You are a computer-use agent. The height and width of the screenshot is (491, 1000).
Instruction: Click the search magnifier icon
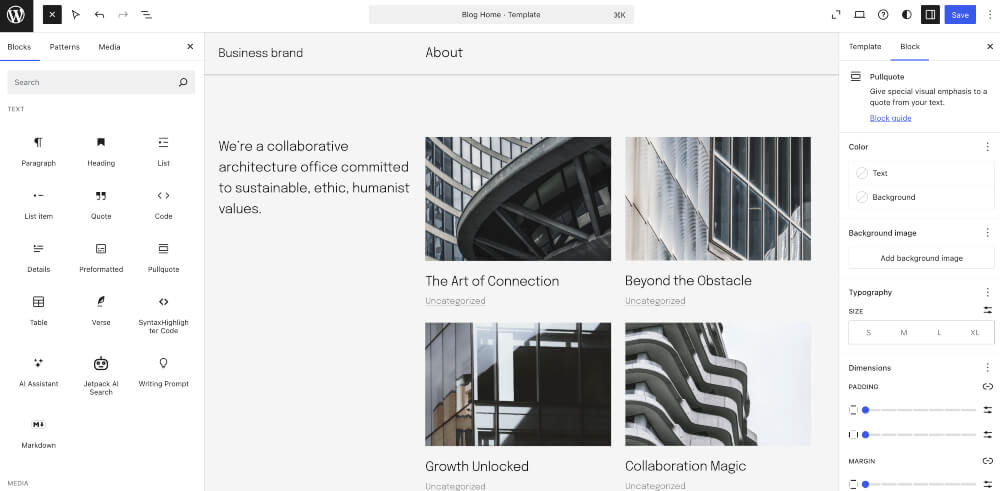[x=183, y=82]
